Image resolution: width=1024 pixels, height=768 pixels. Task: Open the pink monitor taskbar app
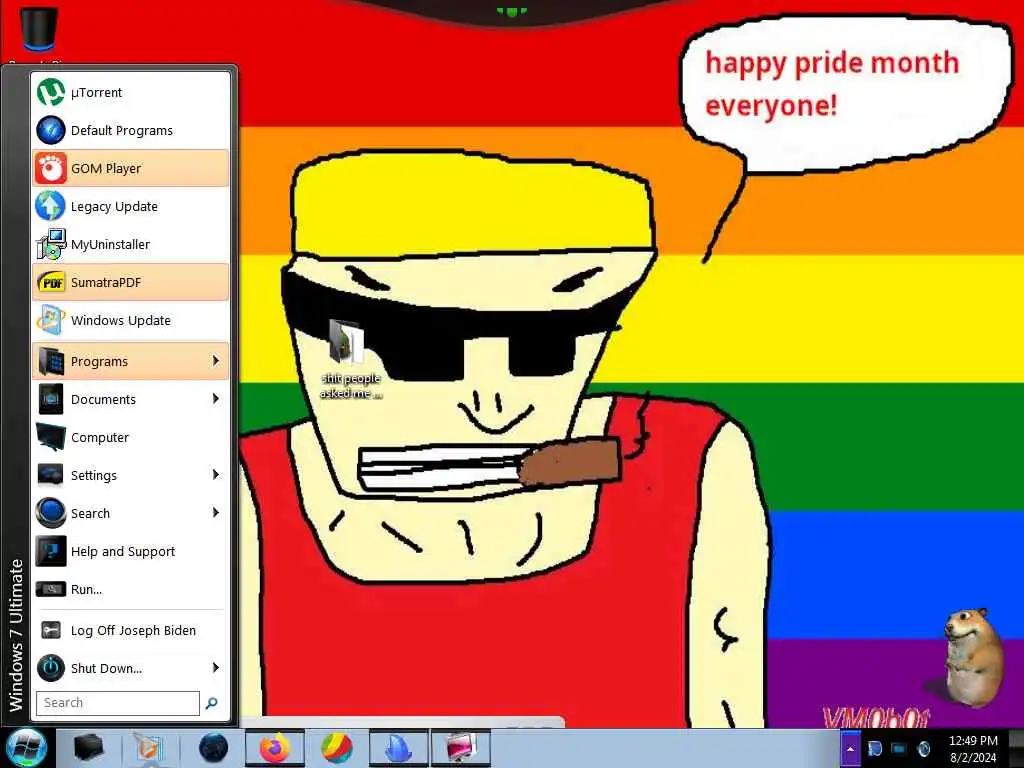461,748
